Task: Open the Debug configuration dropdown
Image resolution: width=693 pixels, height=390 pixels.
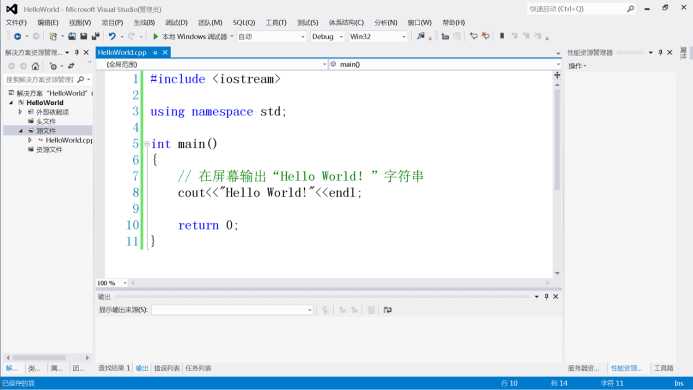Action: 327,37
